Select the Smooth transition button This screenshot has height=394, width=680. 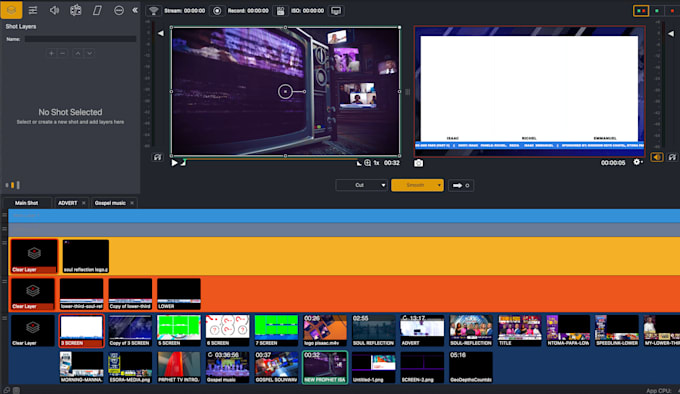(415, 185)
